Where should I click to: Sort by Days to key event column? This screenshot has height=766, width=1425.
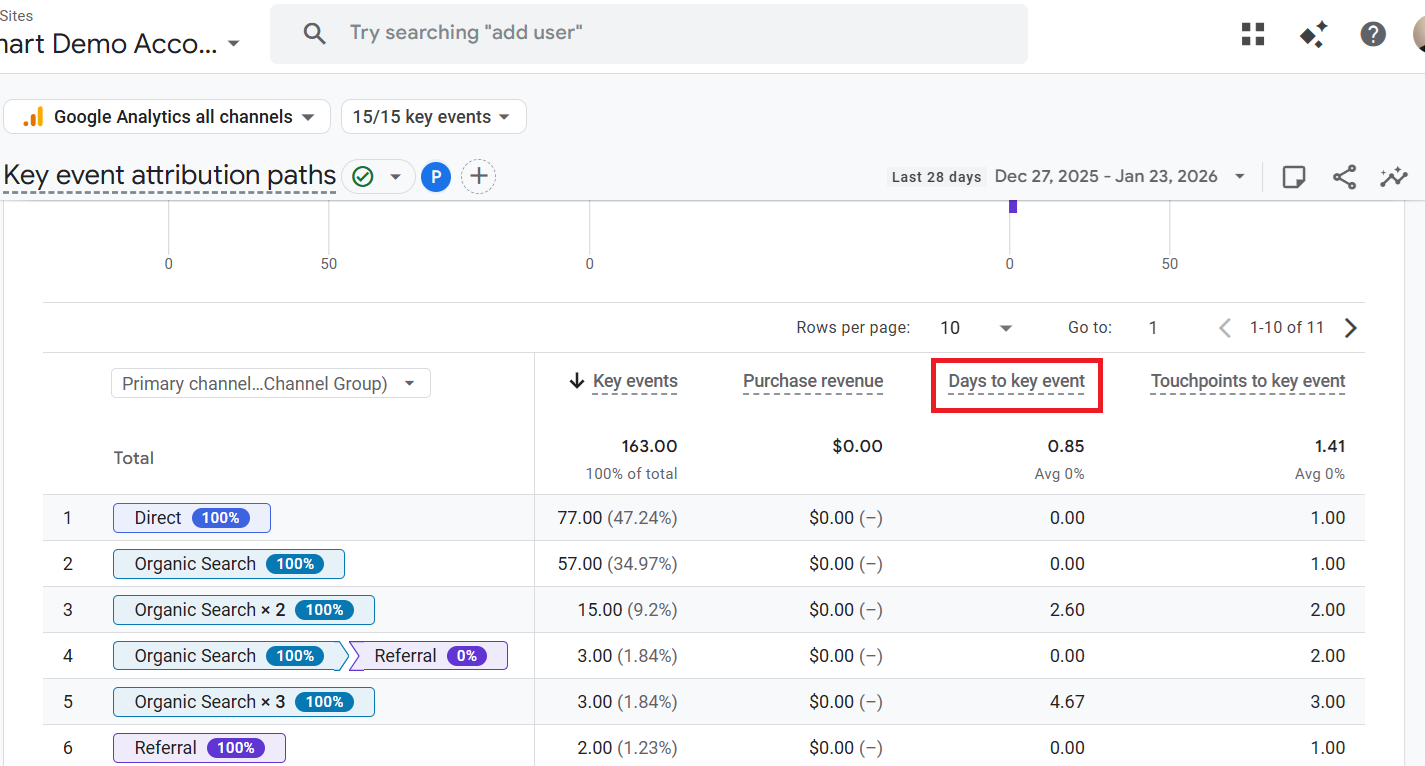point(1016,381)
